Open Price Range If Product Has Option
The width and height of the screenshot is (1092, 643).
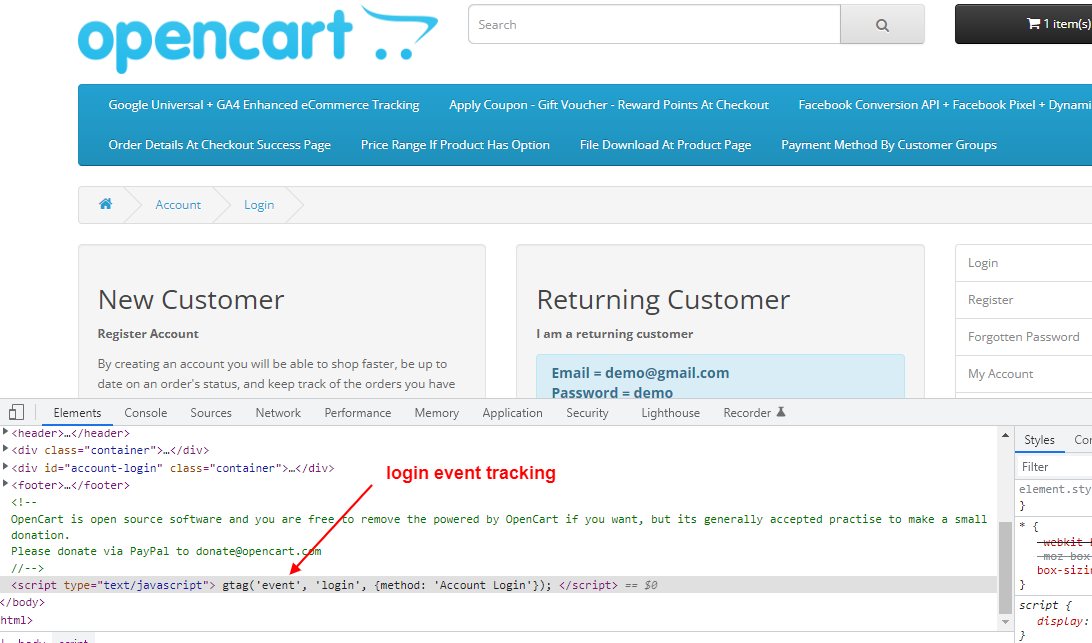tap(455, 145)
